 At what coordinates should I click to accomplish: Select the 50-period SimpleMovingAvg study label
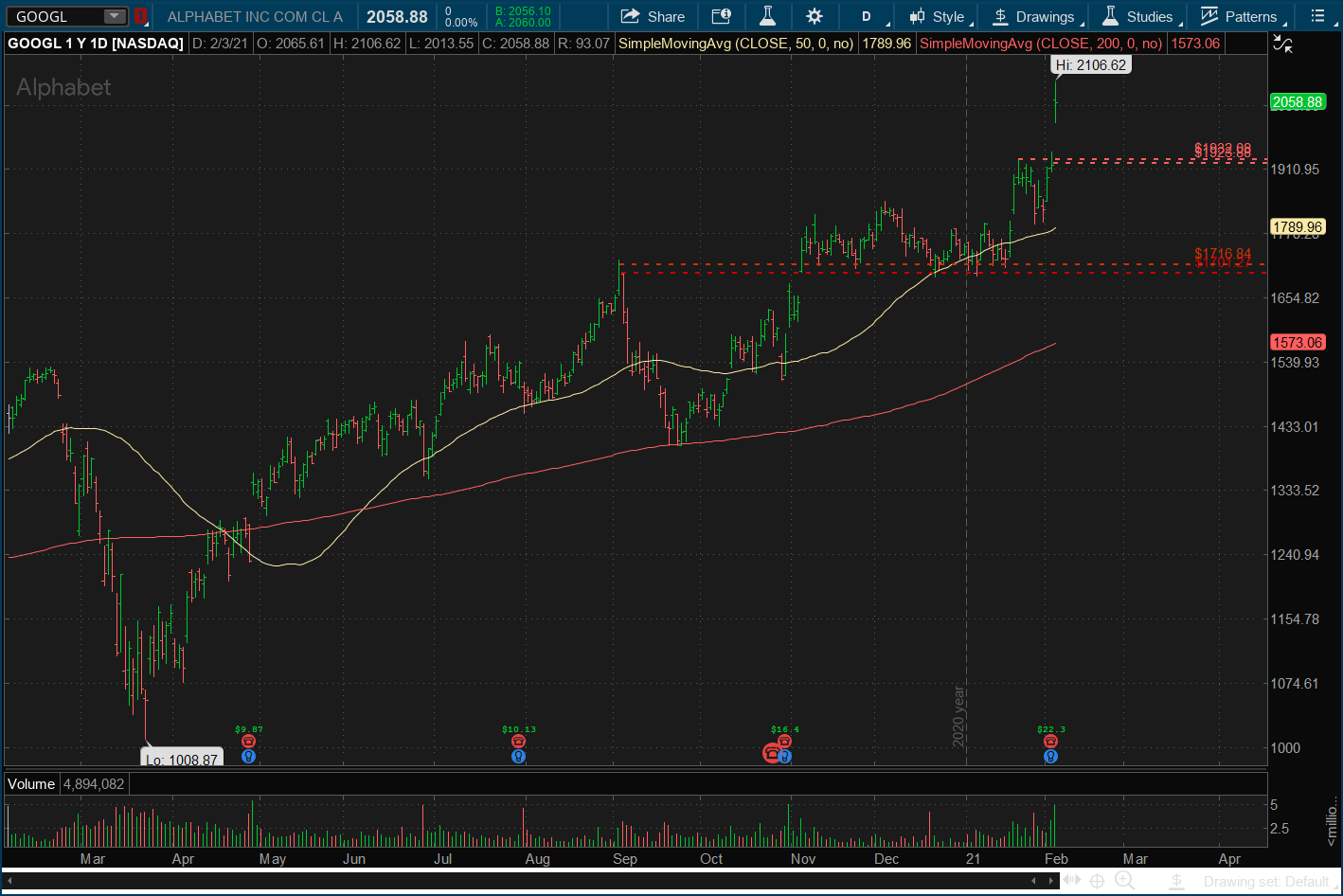(x=736, y=44)
